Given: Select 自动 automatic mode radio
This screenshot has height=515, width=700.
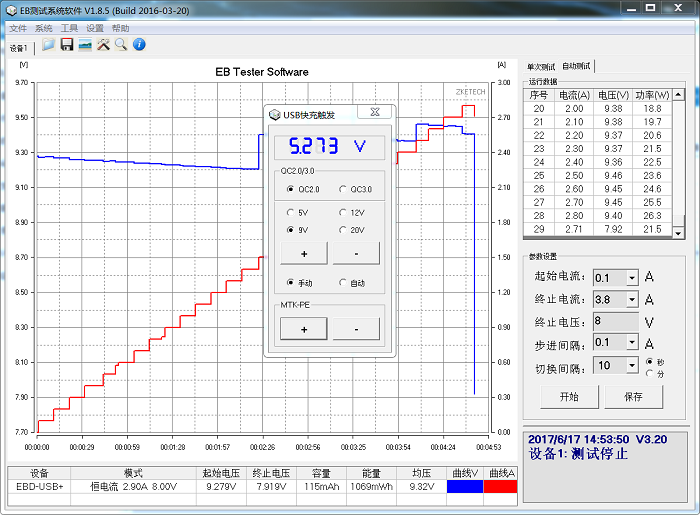Looking at the screenshot, I should [x=342, y=282].
